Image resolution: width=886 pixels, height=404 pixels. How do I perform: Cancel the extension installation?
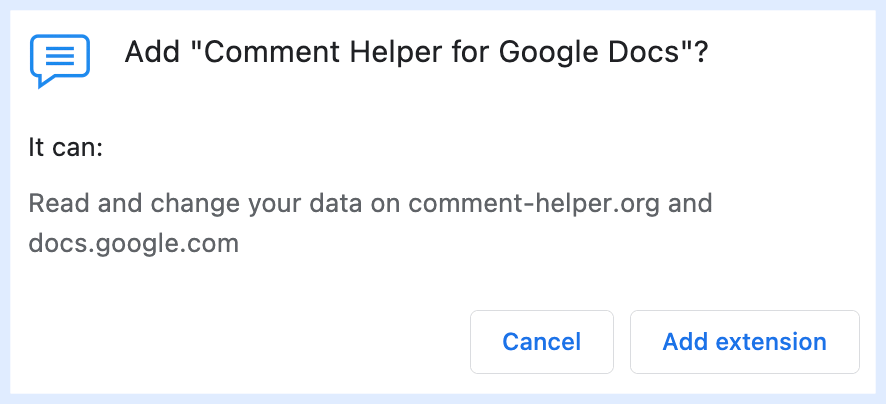[541, 342]
